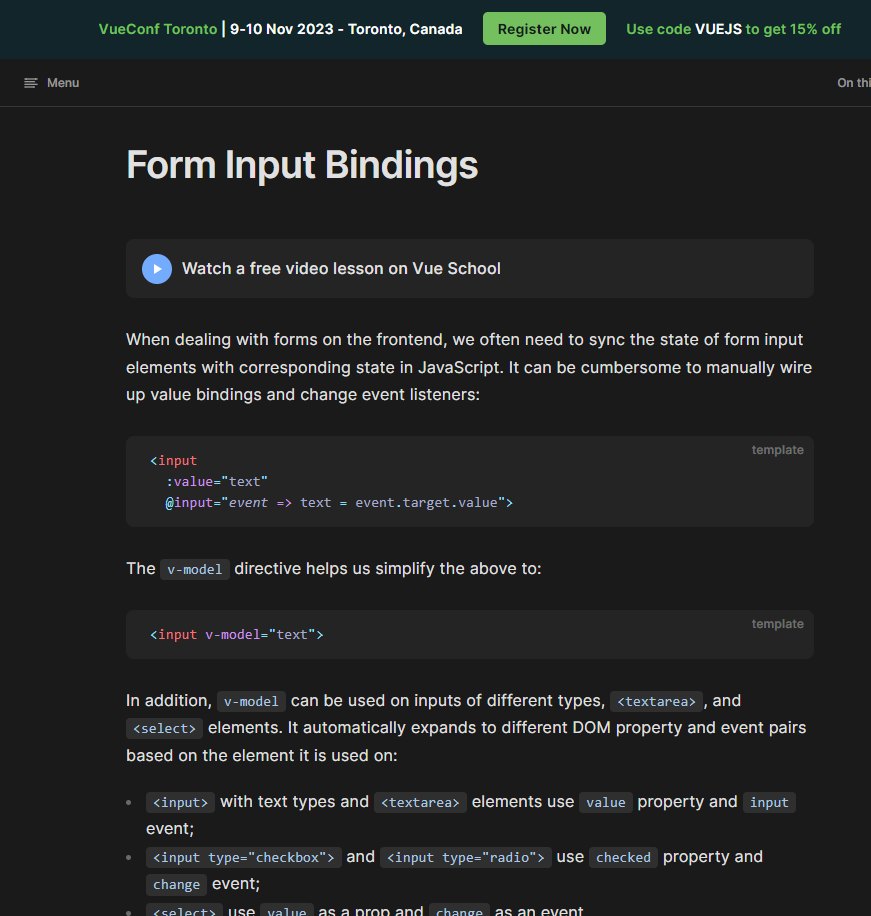Screen dimensions: 871x916
Task: Click the '@input=' event handler code line
Action: pyautogui.click(x=339, y=502)
